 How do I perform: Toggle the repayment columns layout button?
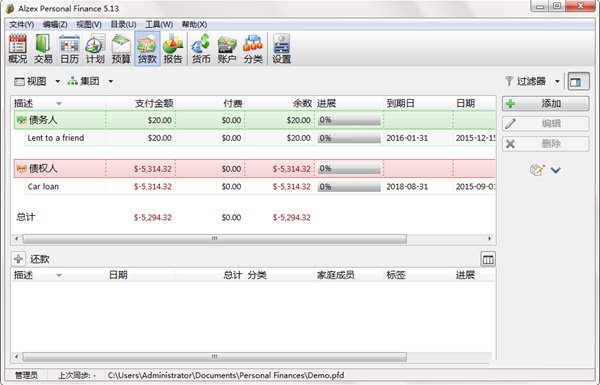(x=488, y=259)
